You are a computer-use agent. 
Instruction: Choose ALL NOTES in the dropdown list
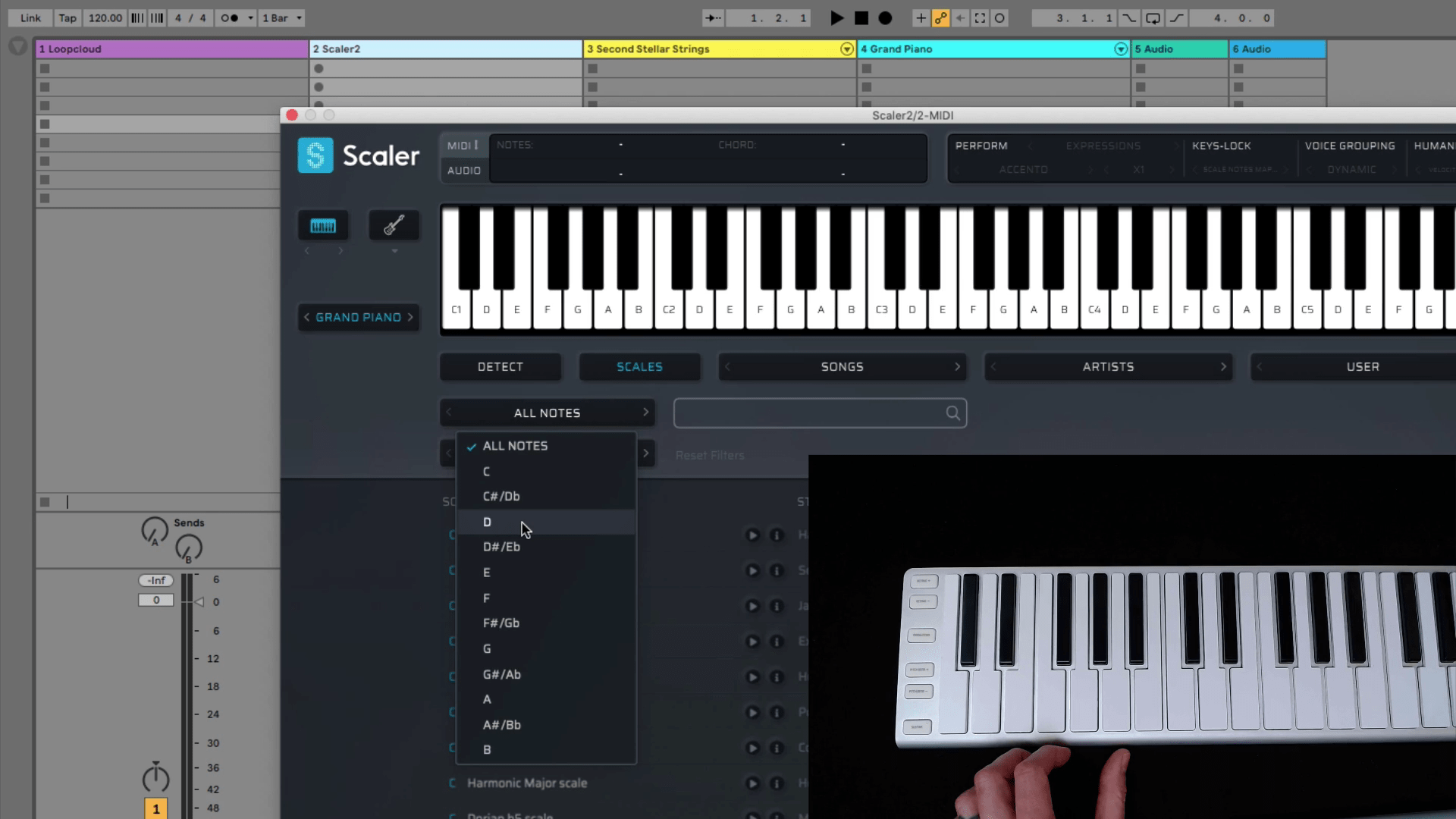(x=546, y=446)
